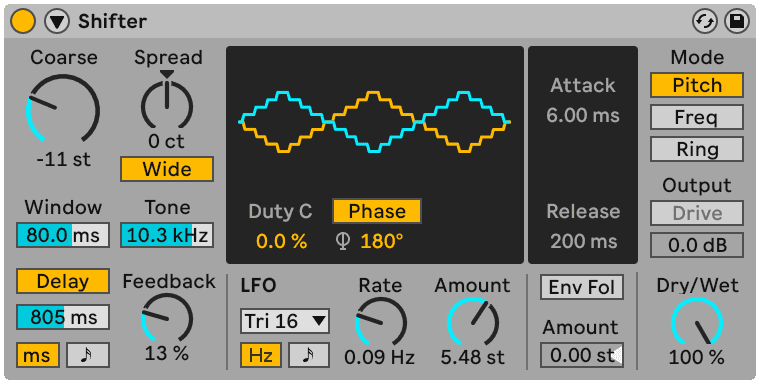Image resolution: width=760 pixels, height=384 pixels.
Task: Toggle the Phase button
Action: (x=377, y=211)
